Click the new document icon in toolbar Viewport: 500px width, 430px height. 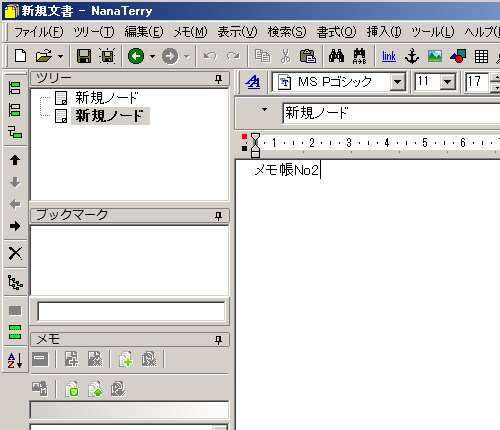click(x=21, y=56)
